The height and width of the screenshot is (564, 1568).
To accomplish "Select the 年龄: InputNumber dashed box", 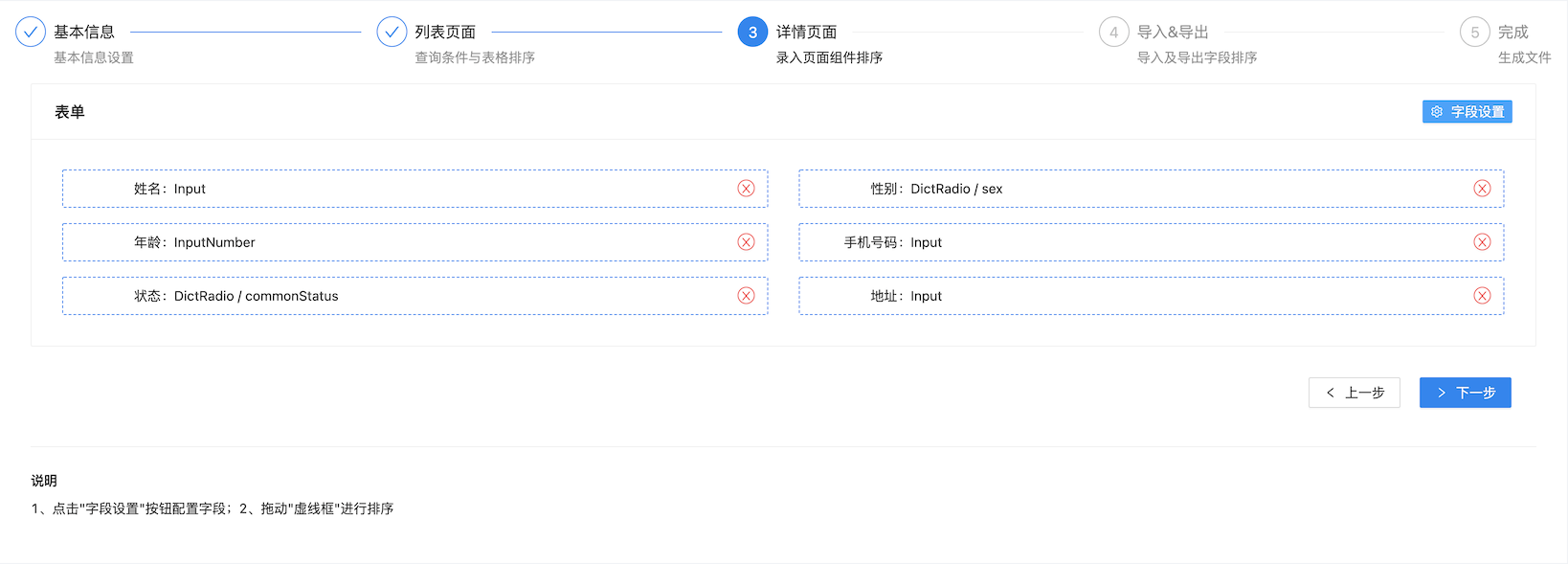I will tap(414, 242).
